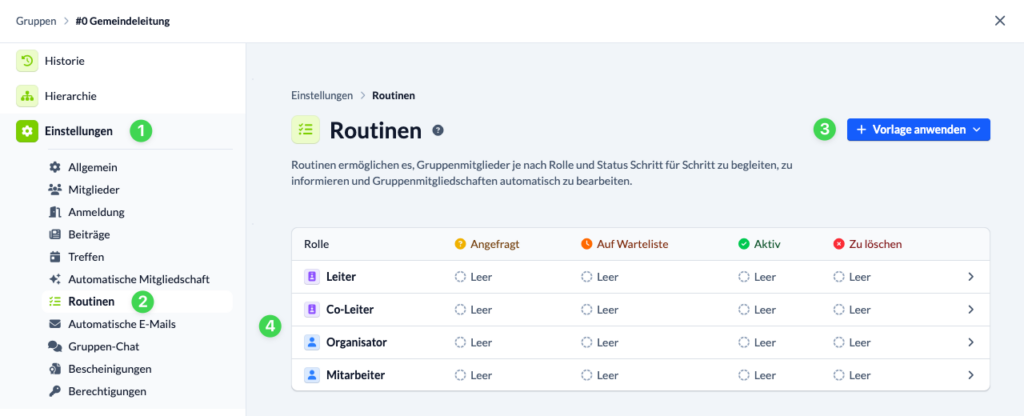
Task: Click the Beiträge newspaper icon
Action: 55,234
